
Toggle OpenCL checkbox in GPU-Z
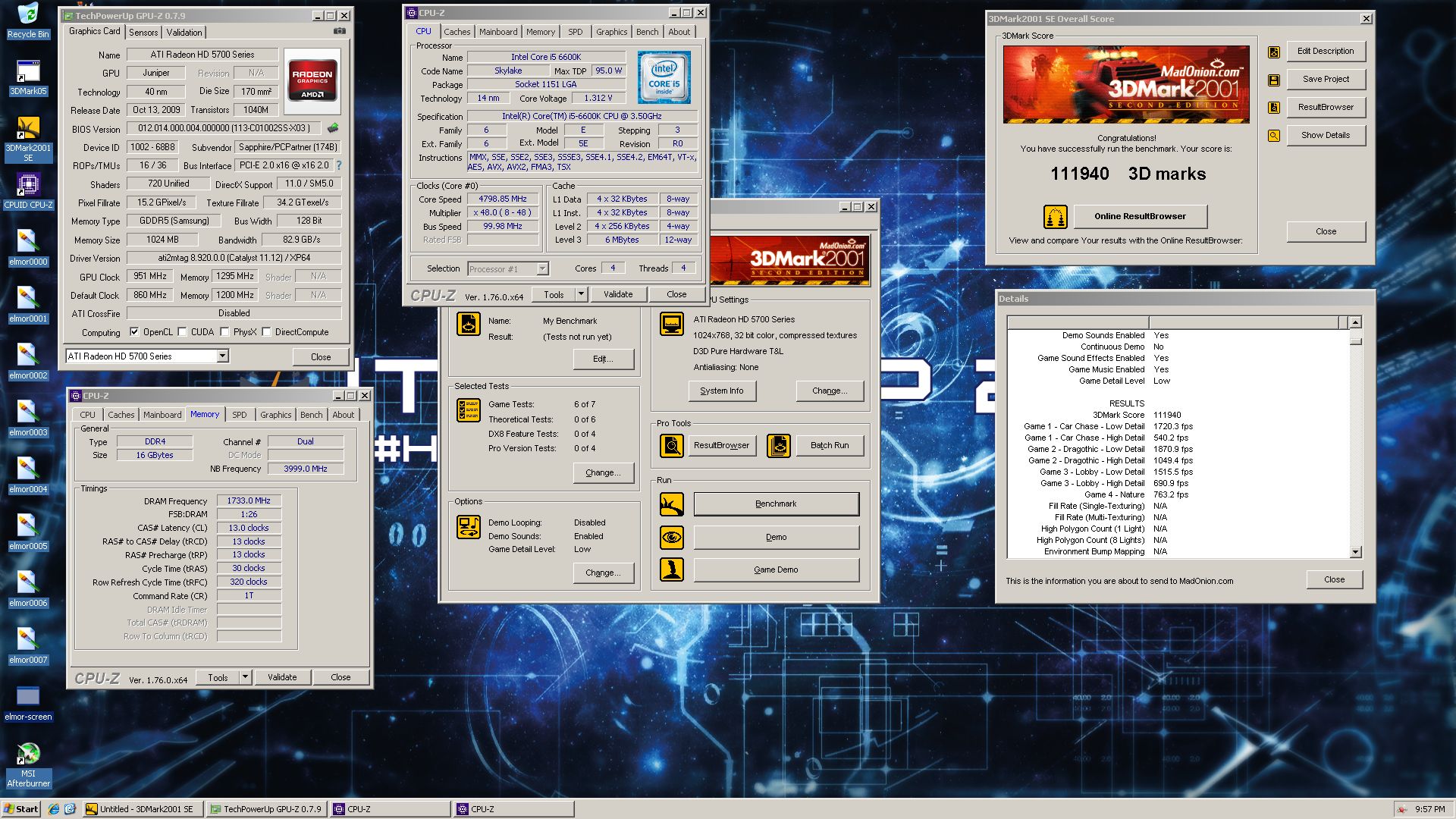(134, 332)
